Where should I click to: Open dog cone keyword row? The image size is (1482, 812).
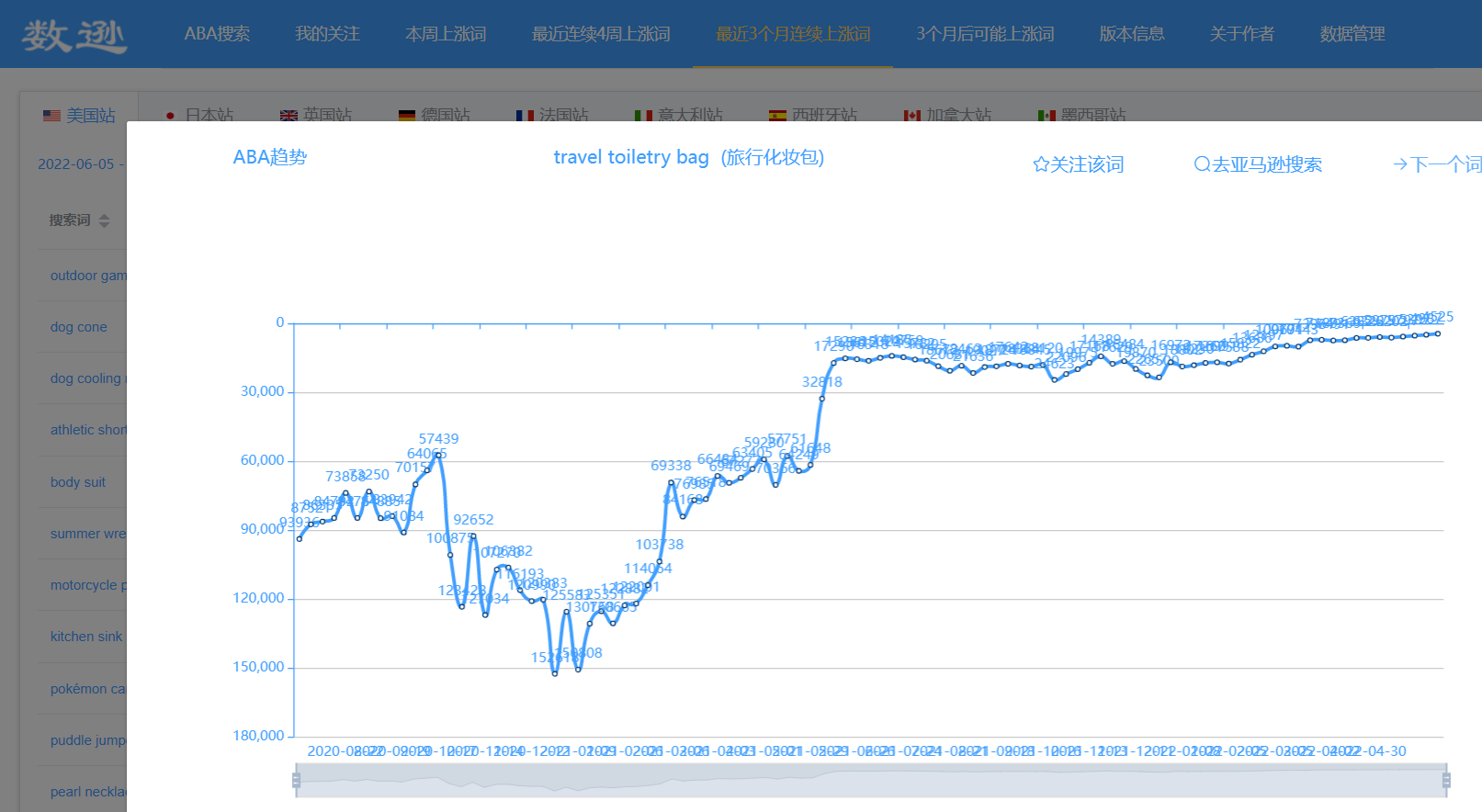(x=79, y=327)
